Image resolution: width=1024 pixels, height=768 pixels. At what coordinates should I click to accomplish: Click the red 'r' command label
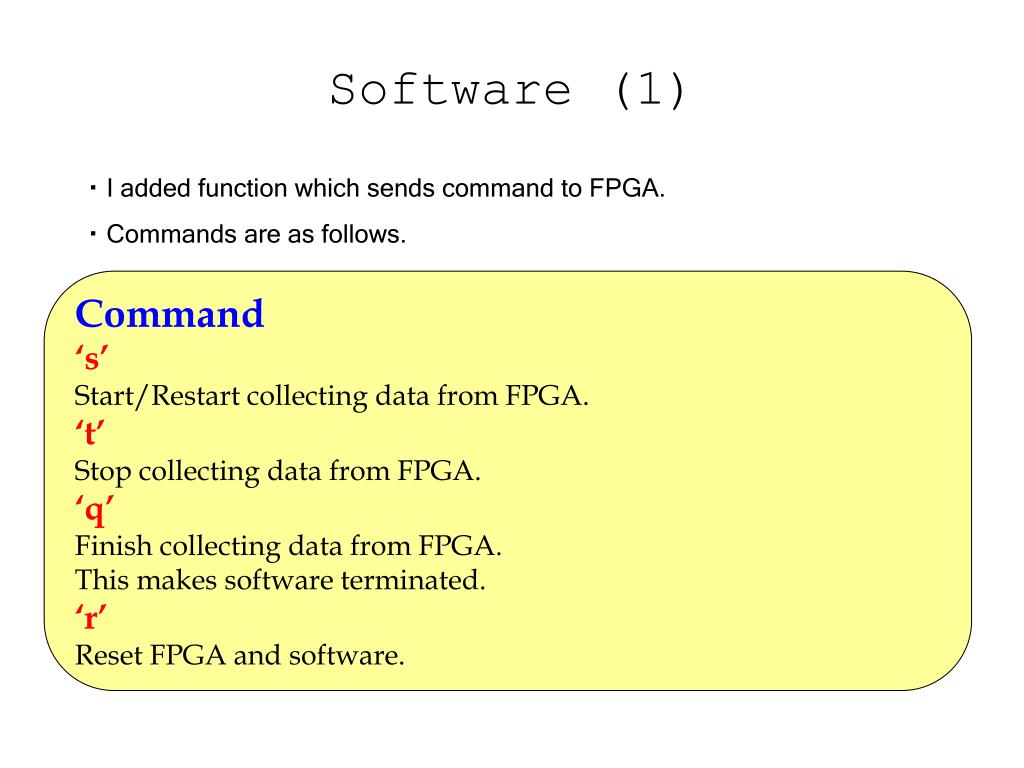[x=91, y=617]
